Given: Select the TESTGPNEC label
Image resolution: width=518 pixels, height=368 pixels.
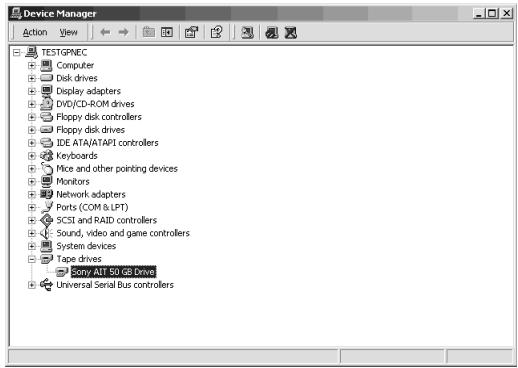Looking at the screenshot, I should pyautogui.click(x=64, y=53).
